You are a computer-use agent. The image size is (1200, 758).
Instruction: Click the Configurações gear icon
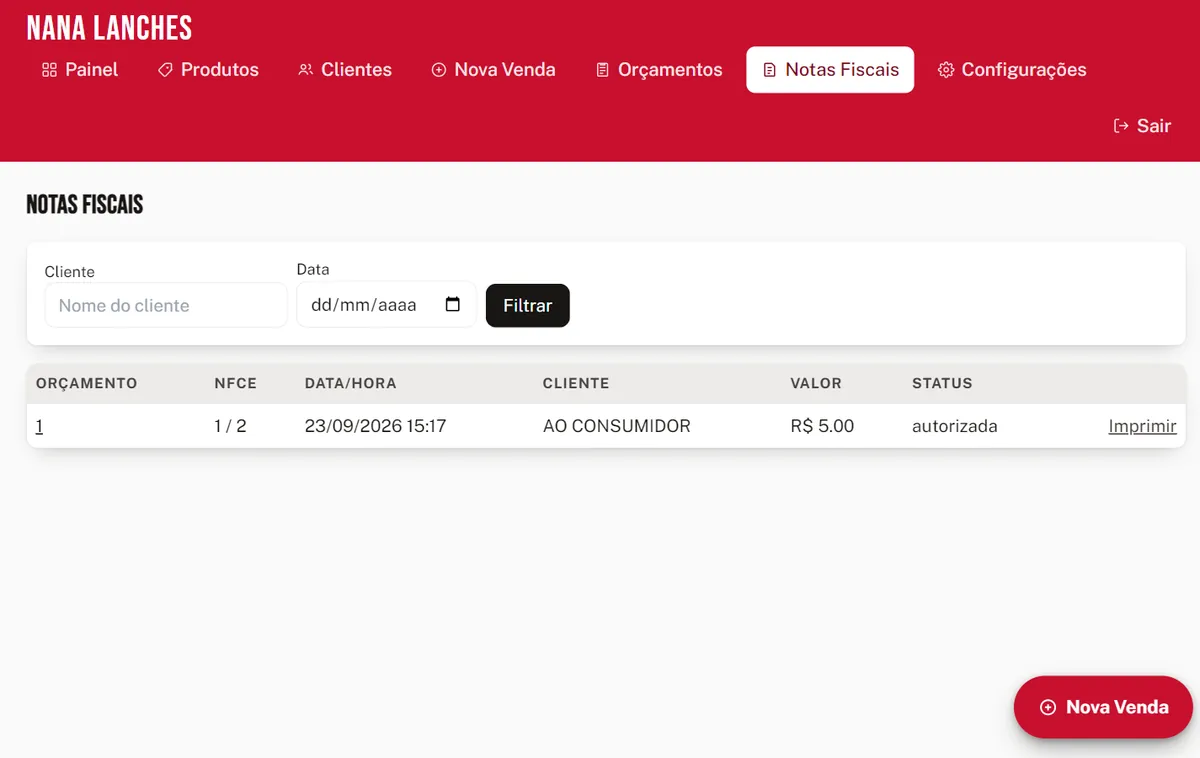click(x=945, y=70)
